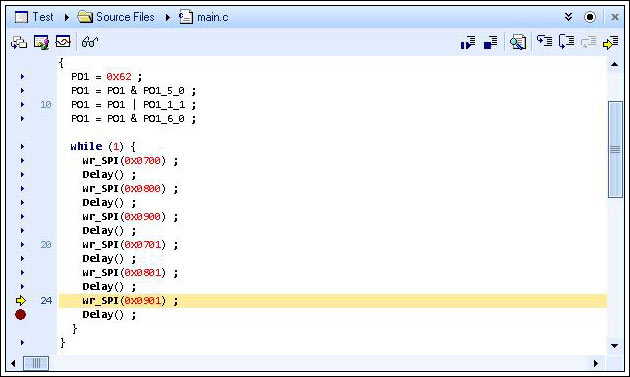Click the wr_SPI(0x0800) call
Viewport: 630px width, 377px height.
124,188
